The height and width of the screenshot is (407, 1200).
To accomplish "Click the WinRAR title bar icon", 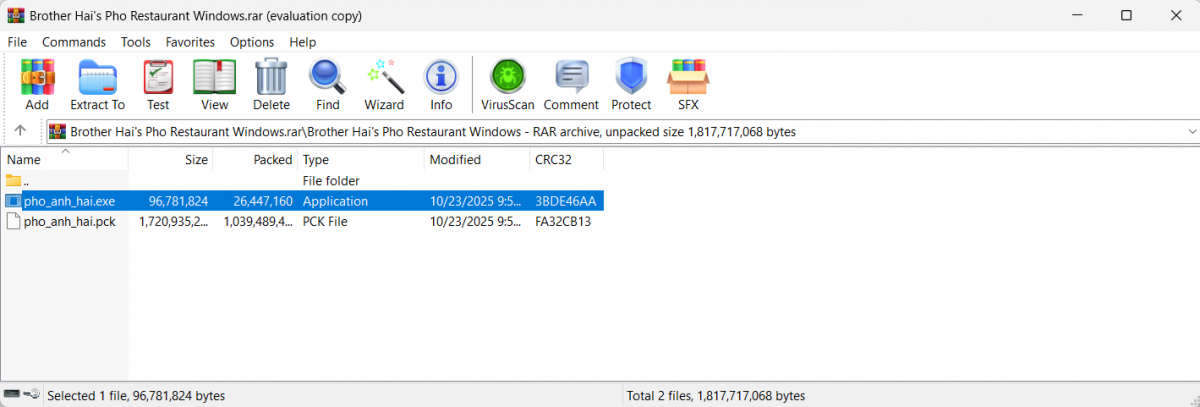I will click(x=15, y=16).
